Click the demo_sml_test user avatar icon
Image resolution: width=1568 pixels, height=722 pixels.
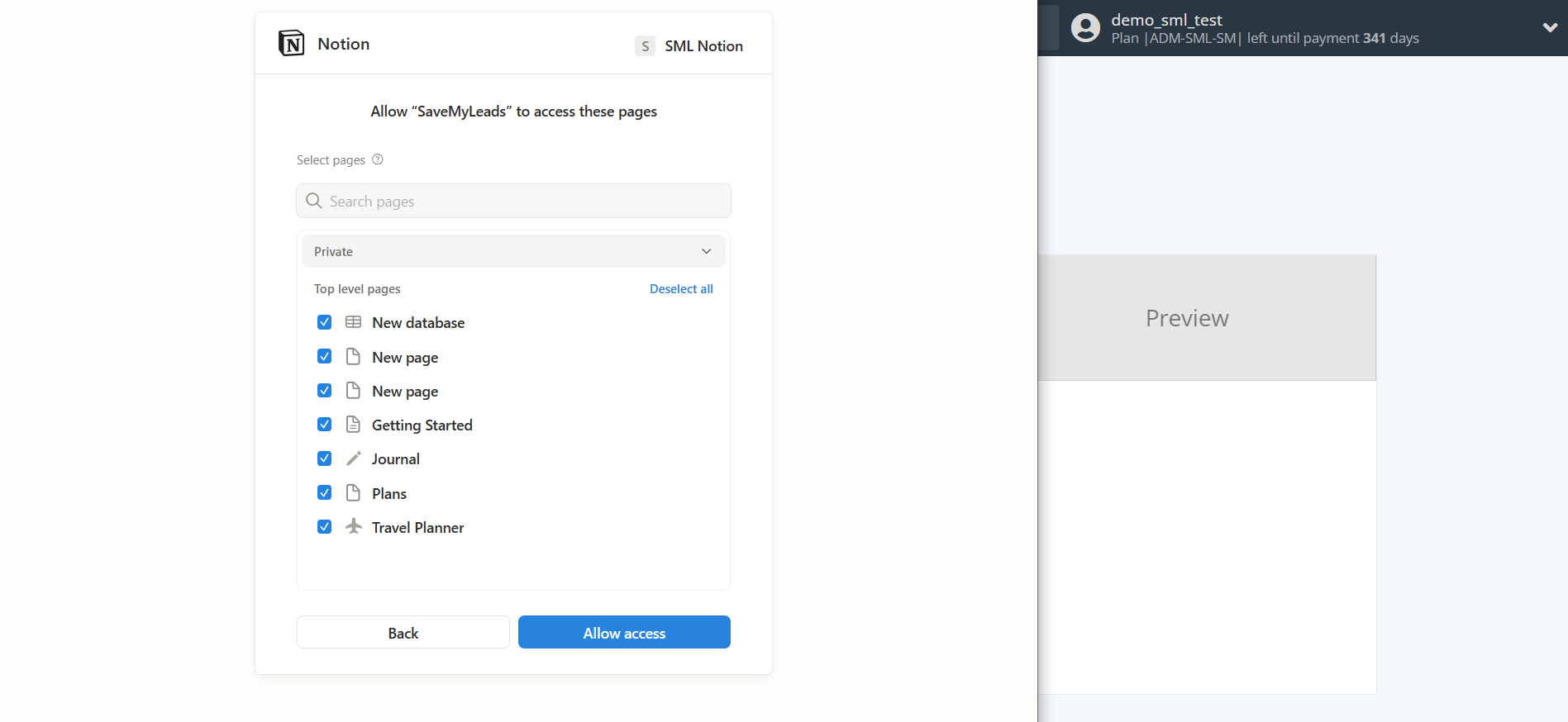[x=1085, y=28]
